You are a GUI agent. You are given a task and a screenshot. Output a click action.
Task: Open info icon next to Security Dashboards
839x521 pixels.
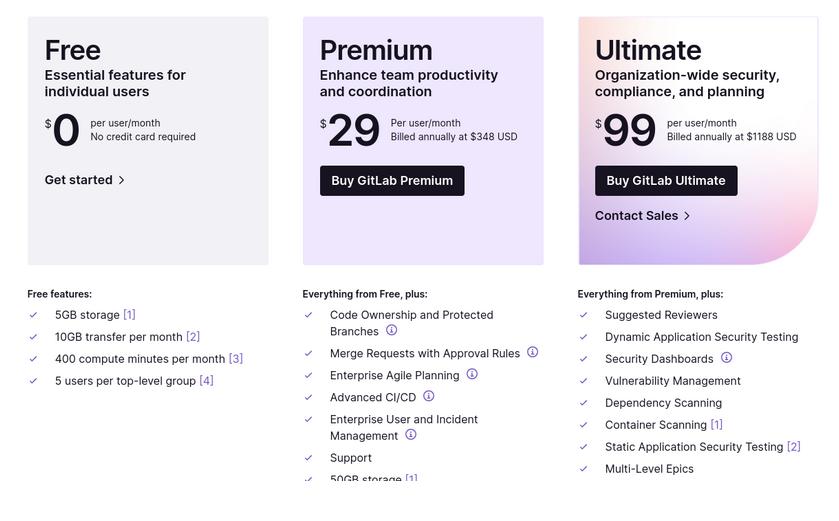pos(727,357)
